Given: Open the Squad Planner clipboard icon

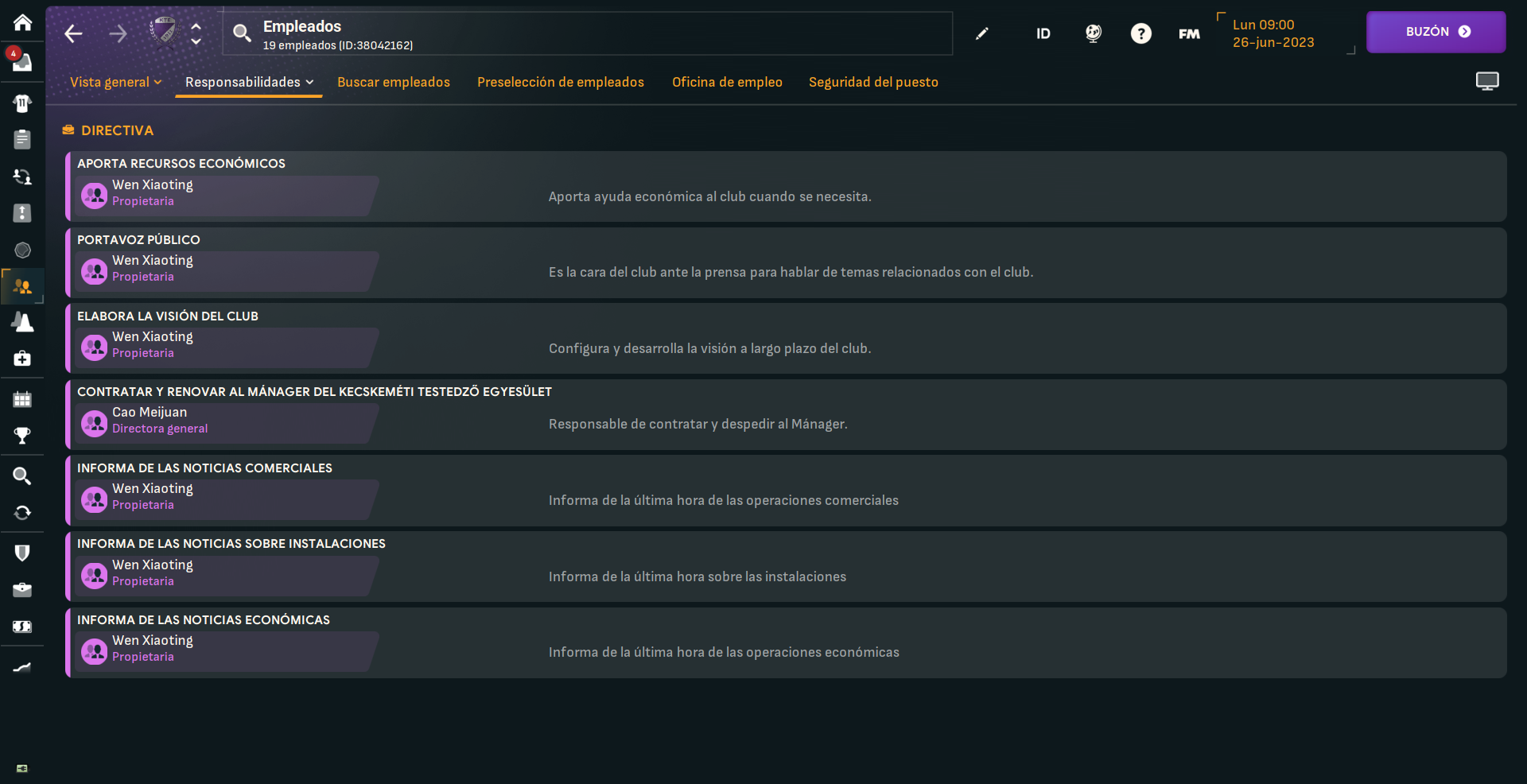Looking at the screenshot, I should [x=22, y=140].
